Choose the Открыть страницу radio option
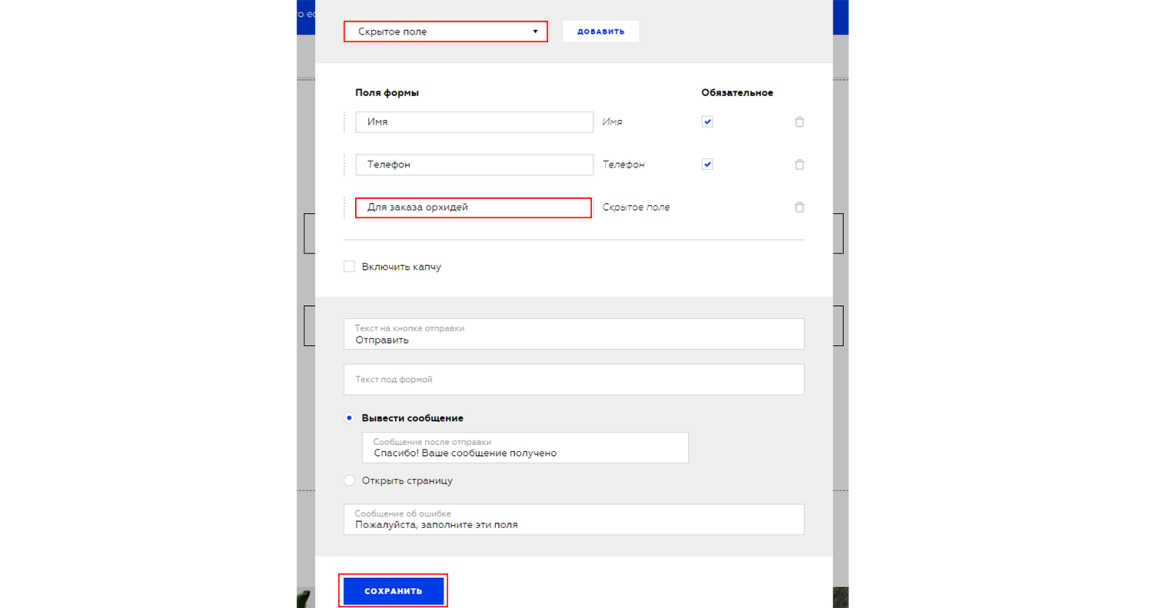Screen dimensions: 1160x608 [349, 480]
